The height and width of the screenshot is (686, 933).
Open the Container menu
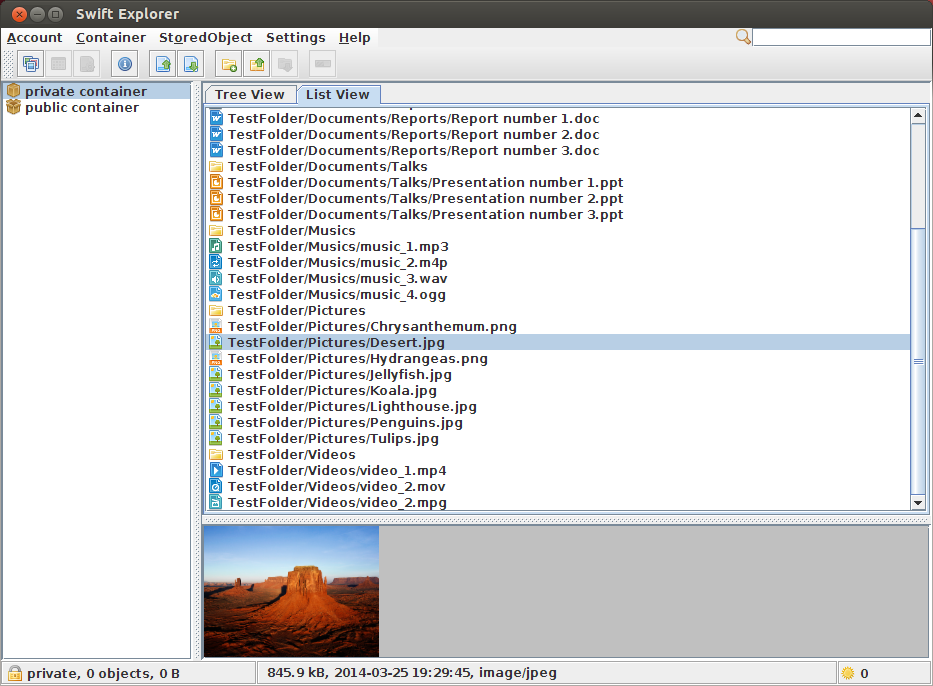point(110,37)
